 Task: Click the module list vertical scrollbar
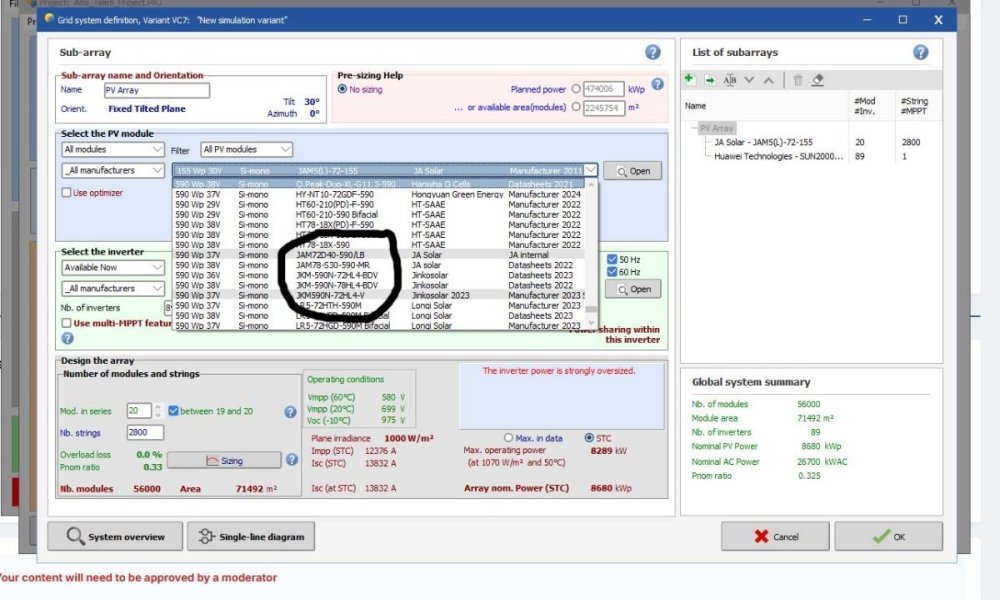pos(591,250)
